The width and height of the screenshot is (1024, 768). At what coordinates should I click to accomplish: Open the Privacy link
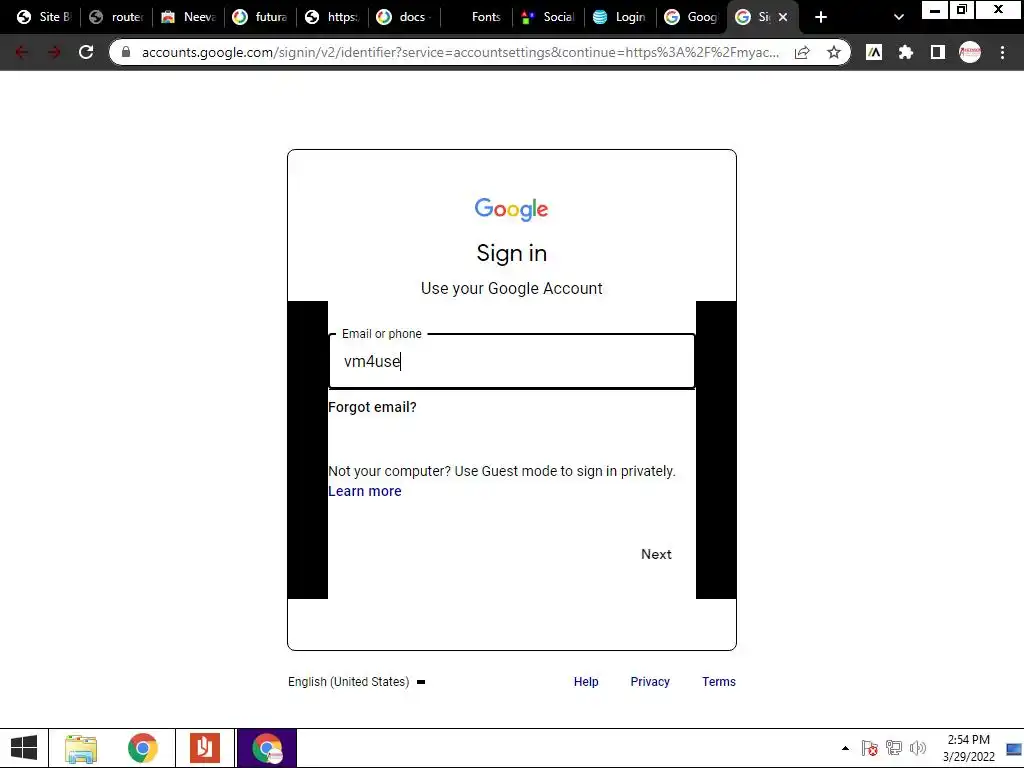[x=650, y=682]
